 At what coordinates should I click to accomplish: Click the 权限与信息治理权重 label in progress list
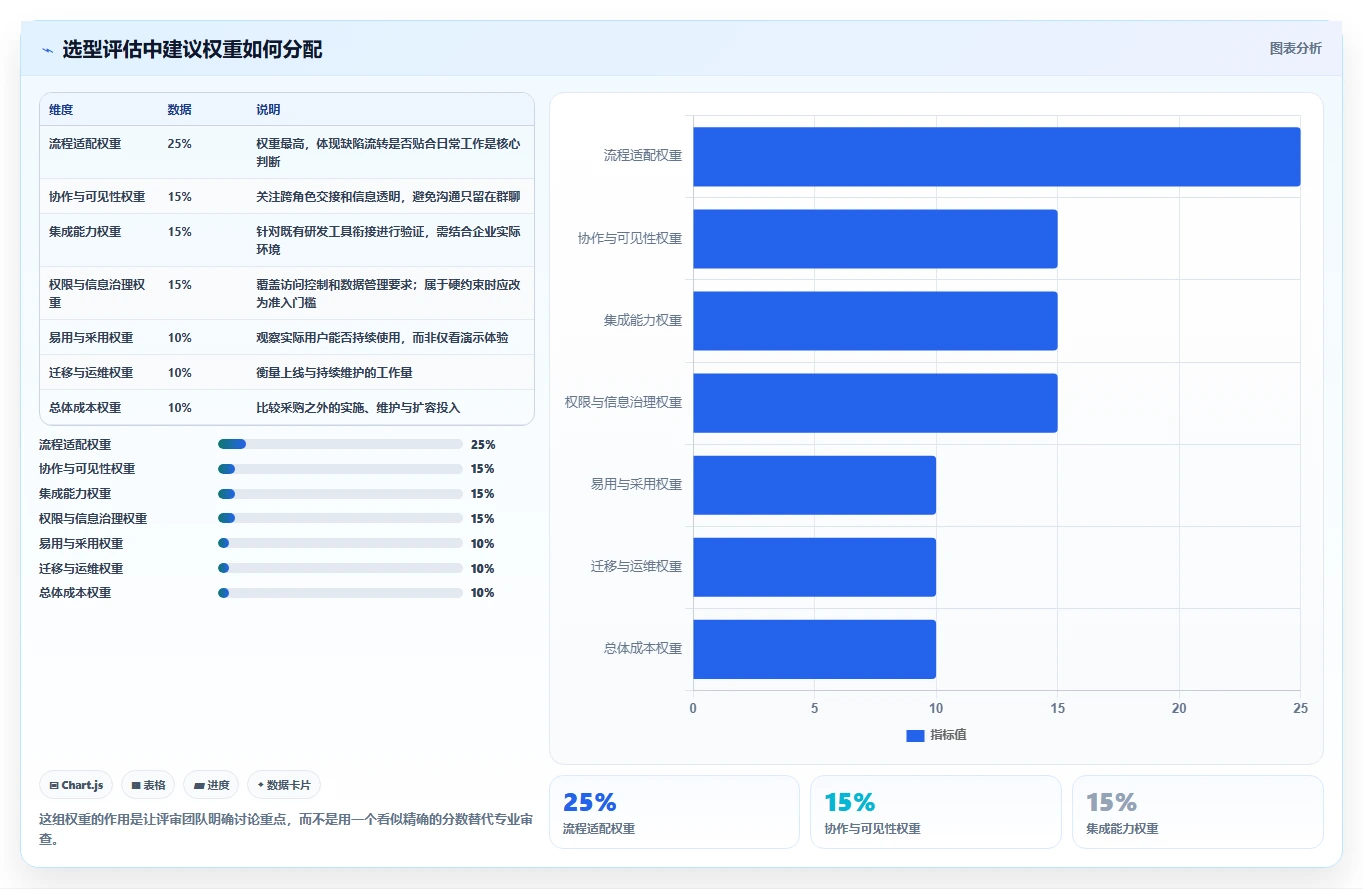[x=93, y=519]
